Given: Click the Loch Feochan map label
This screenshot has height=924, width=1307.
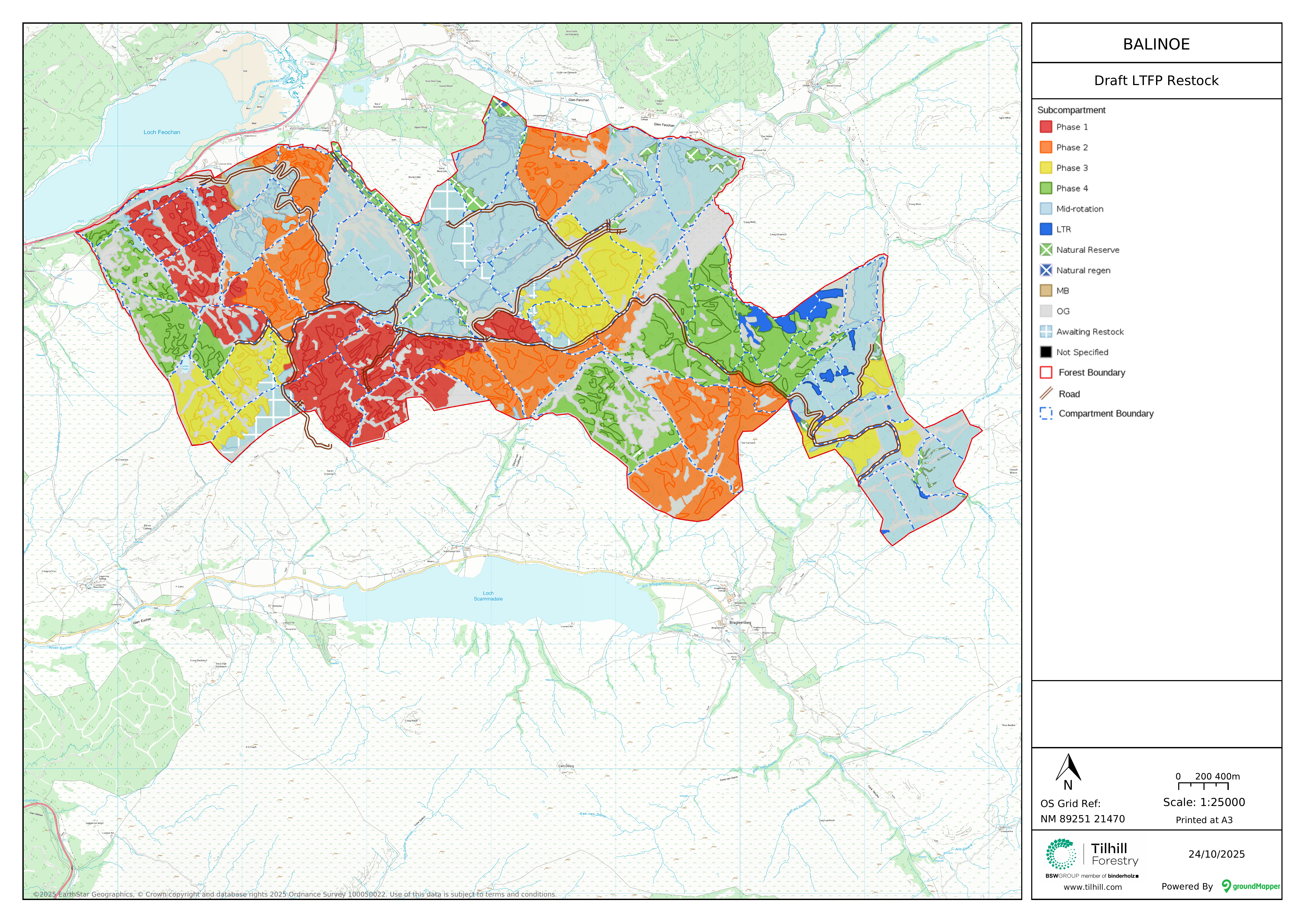Looking at the screenshot, I should (x=162, y=132).
